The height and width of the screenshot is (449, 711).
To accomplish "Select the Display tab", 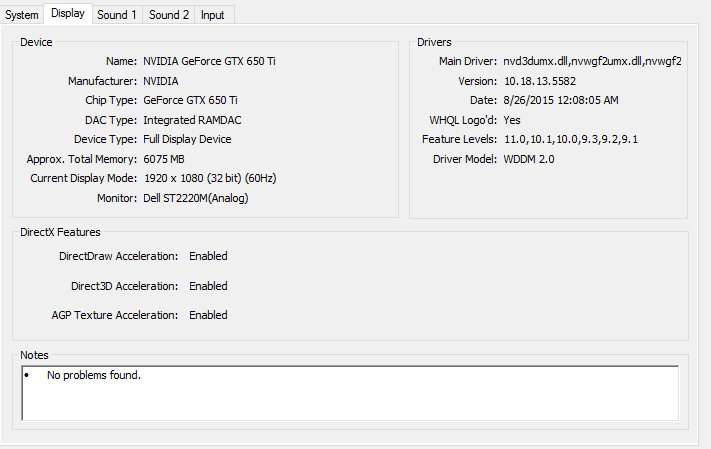I will (68, 13).
